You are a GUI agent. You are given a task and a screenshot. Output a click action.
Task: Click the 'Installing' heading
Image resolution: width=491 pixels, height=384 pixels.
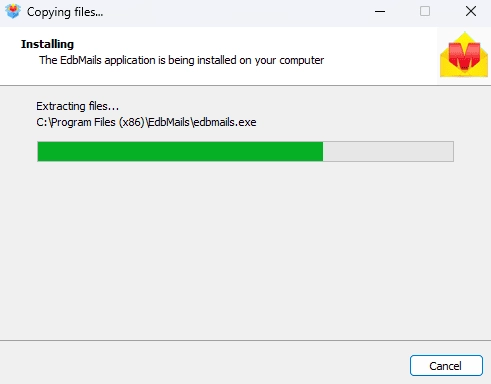(x=47, y=44)
